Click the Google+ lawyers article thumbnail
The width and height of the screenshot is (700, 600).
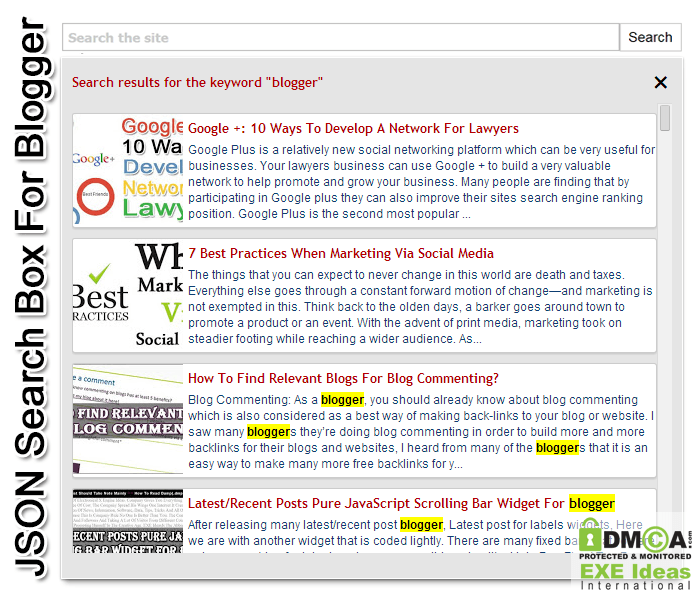coord(128,170)
